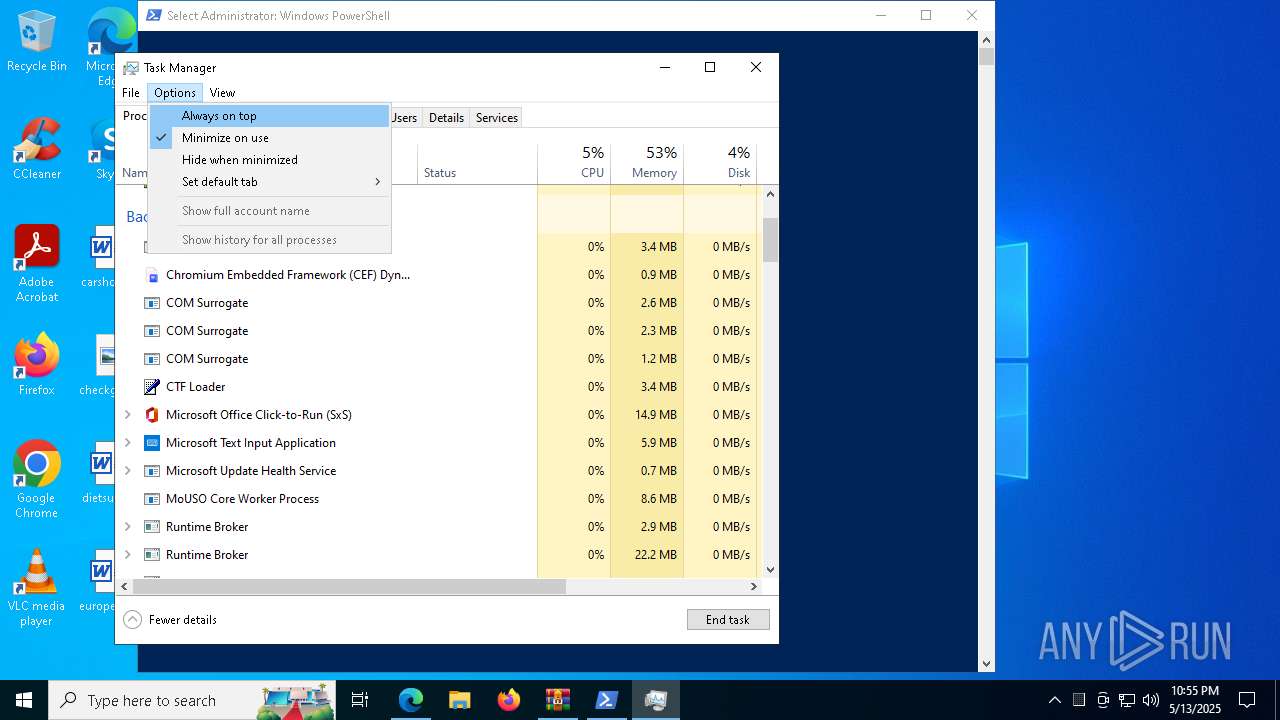
Task: Click the Microsoft Office Click-to-Run icon
Action: [x=152, y=415]
